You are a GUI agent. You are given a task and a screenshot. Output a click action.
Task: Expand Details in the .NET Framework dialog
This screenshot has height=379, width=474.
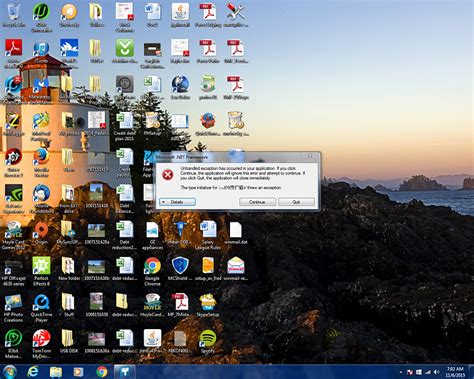[x=177, y=202]
